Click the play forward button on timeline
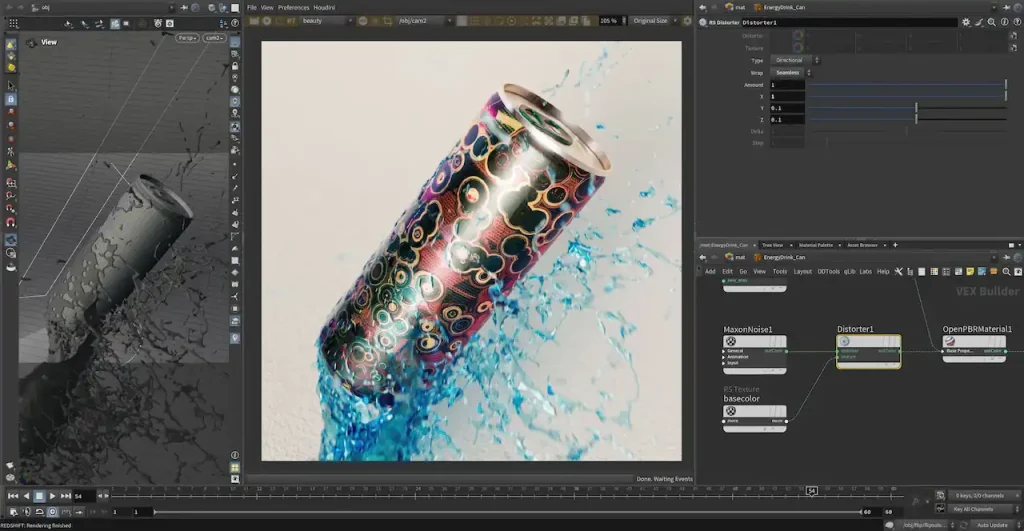The width and height of the screenshot is (1024, 531). coord(52,496)
